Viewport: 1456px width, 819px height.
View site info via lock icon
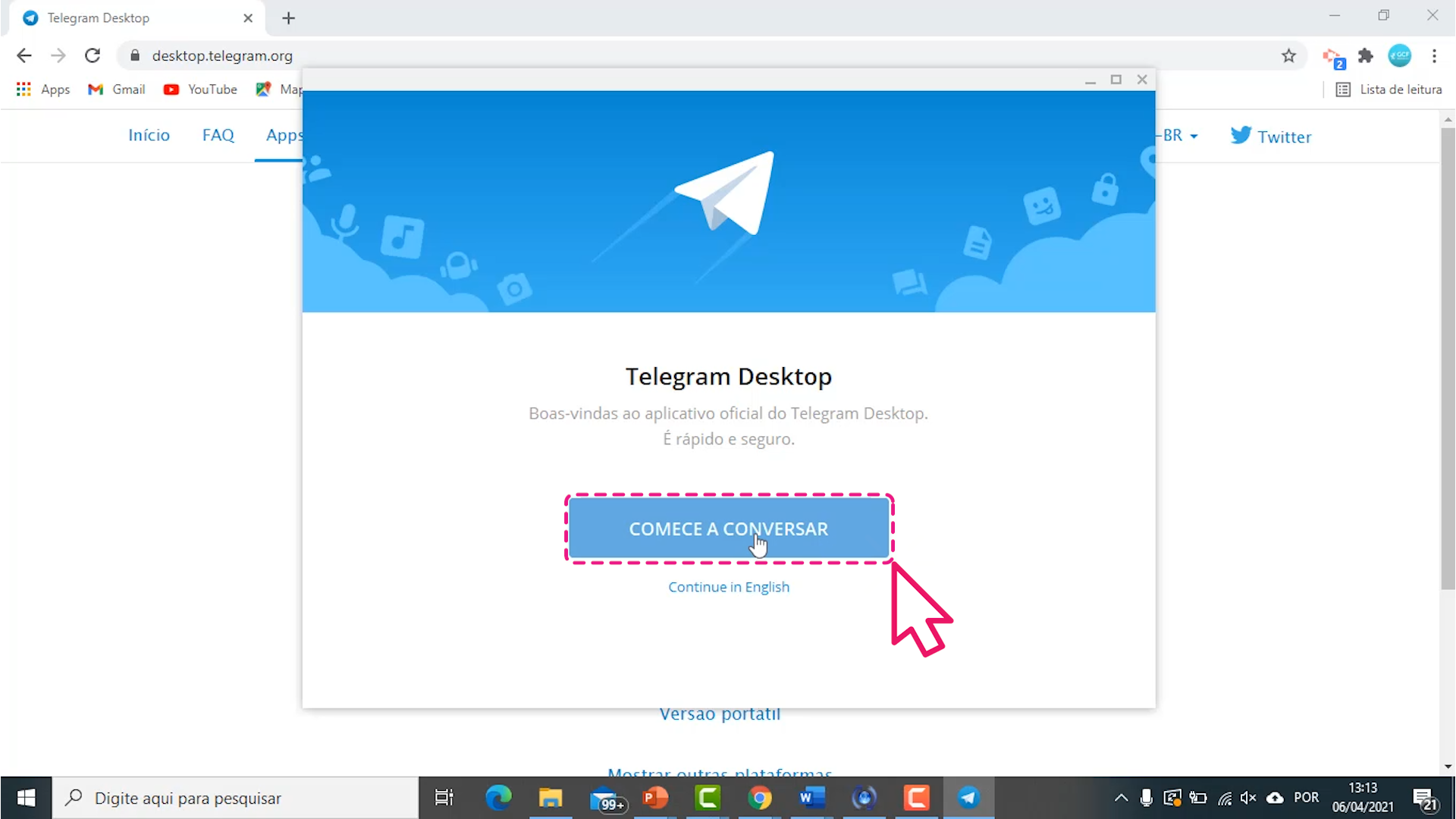click(x=135, y=55)
